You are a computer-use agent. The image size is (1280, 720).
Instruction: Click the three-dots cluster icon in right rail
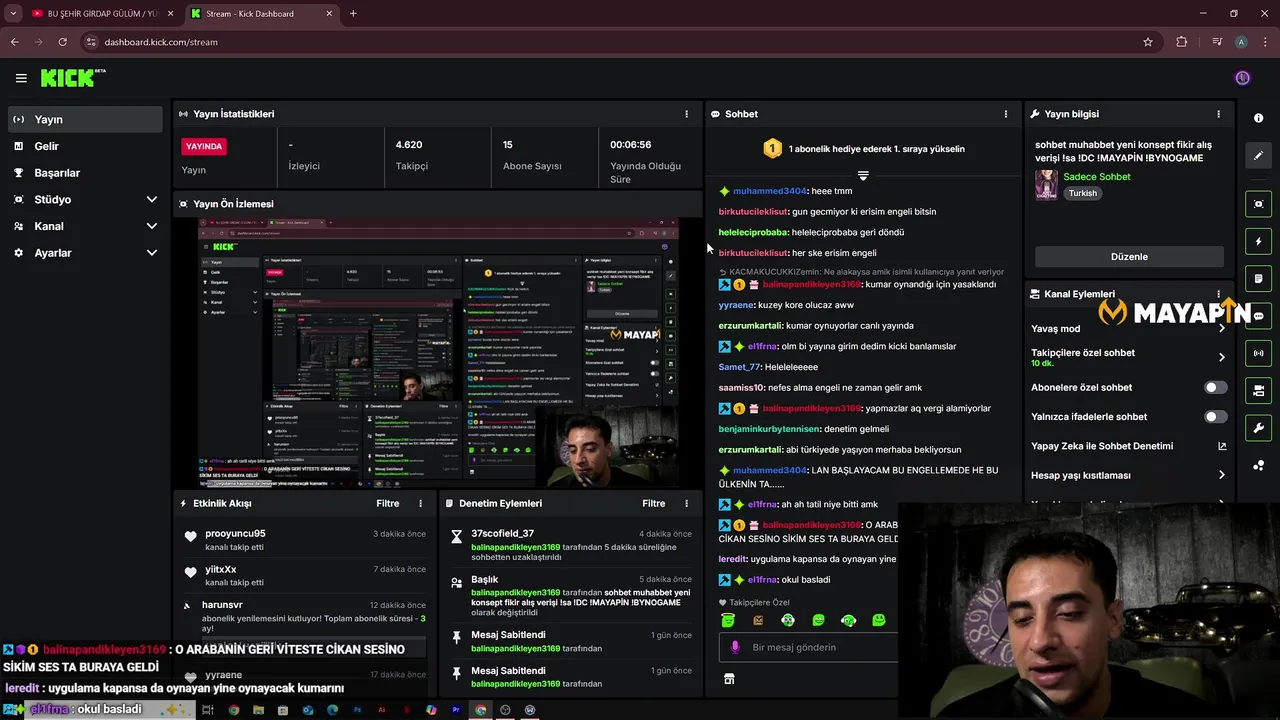click(x=1258, y=465)
